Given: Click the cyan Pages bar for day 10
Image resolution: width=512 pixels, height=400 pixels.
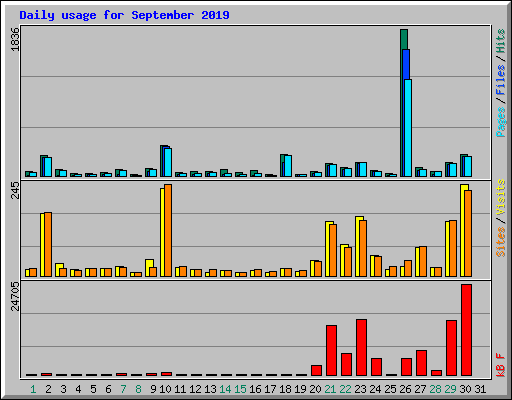Looking at the screenshot, I should click(x=168, y=163).
